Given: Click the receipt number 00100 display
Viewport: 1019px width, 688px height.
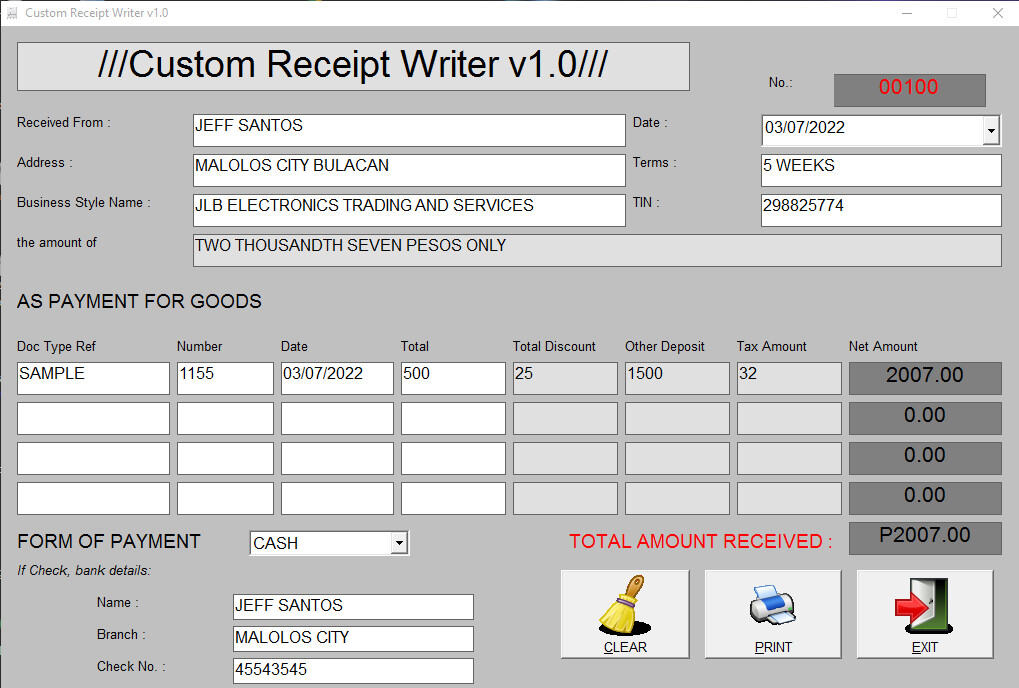Looking at the screenshot, I should click(908, 90).
